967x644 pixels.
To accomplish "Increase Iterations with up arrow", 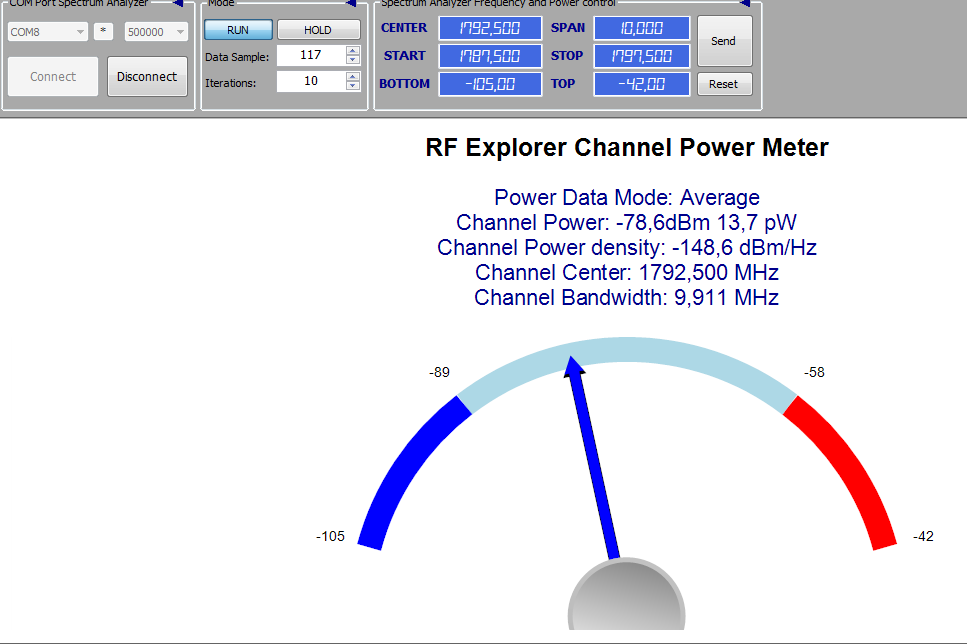I will pyautogui.click(x=353, y=76).
